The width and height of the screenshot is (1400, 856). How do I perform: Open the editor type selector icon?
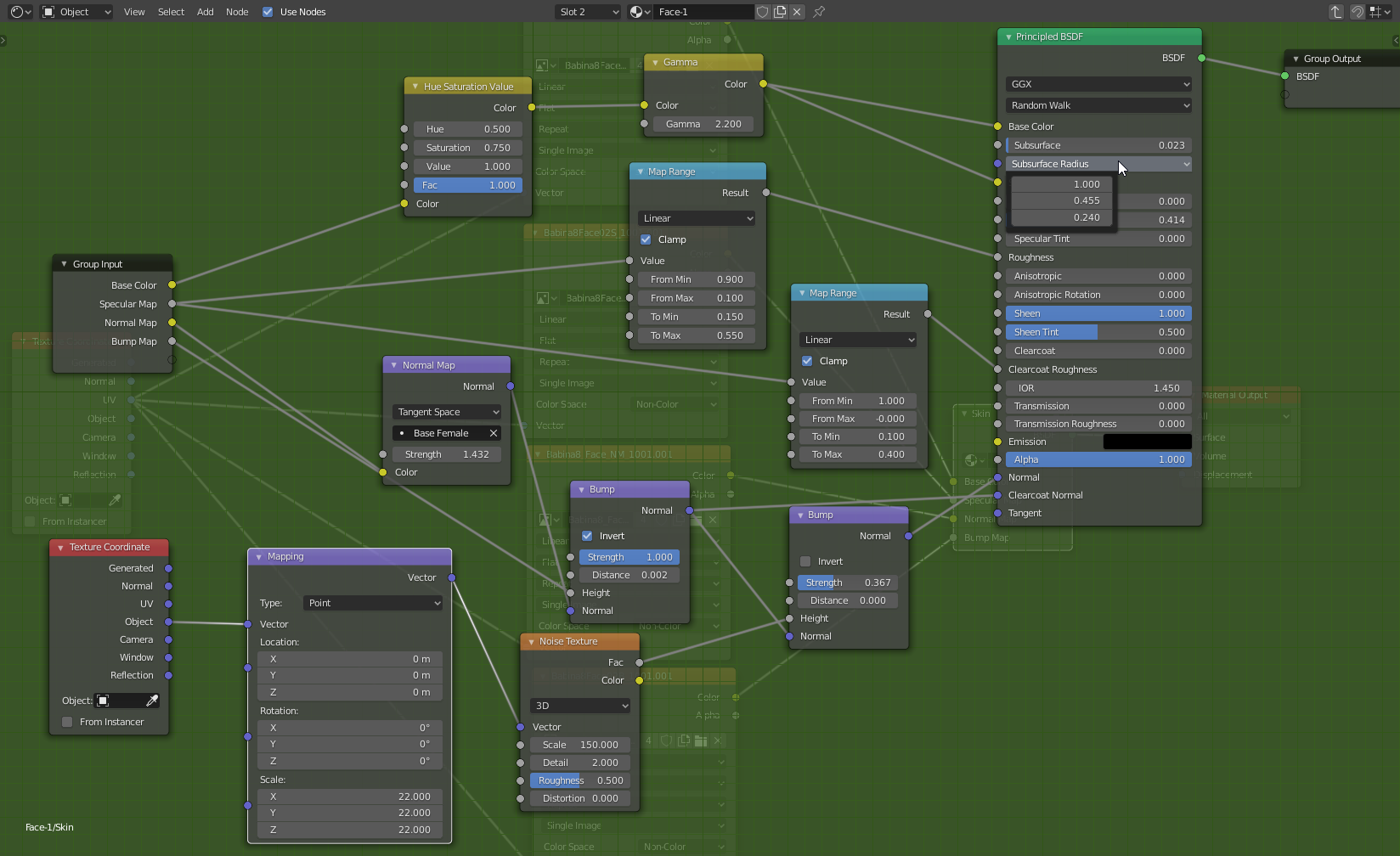[20, 12]
